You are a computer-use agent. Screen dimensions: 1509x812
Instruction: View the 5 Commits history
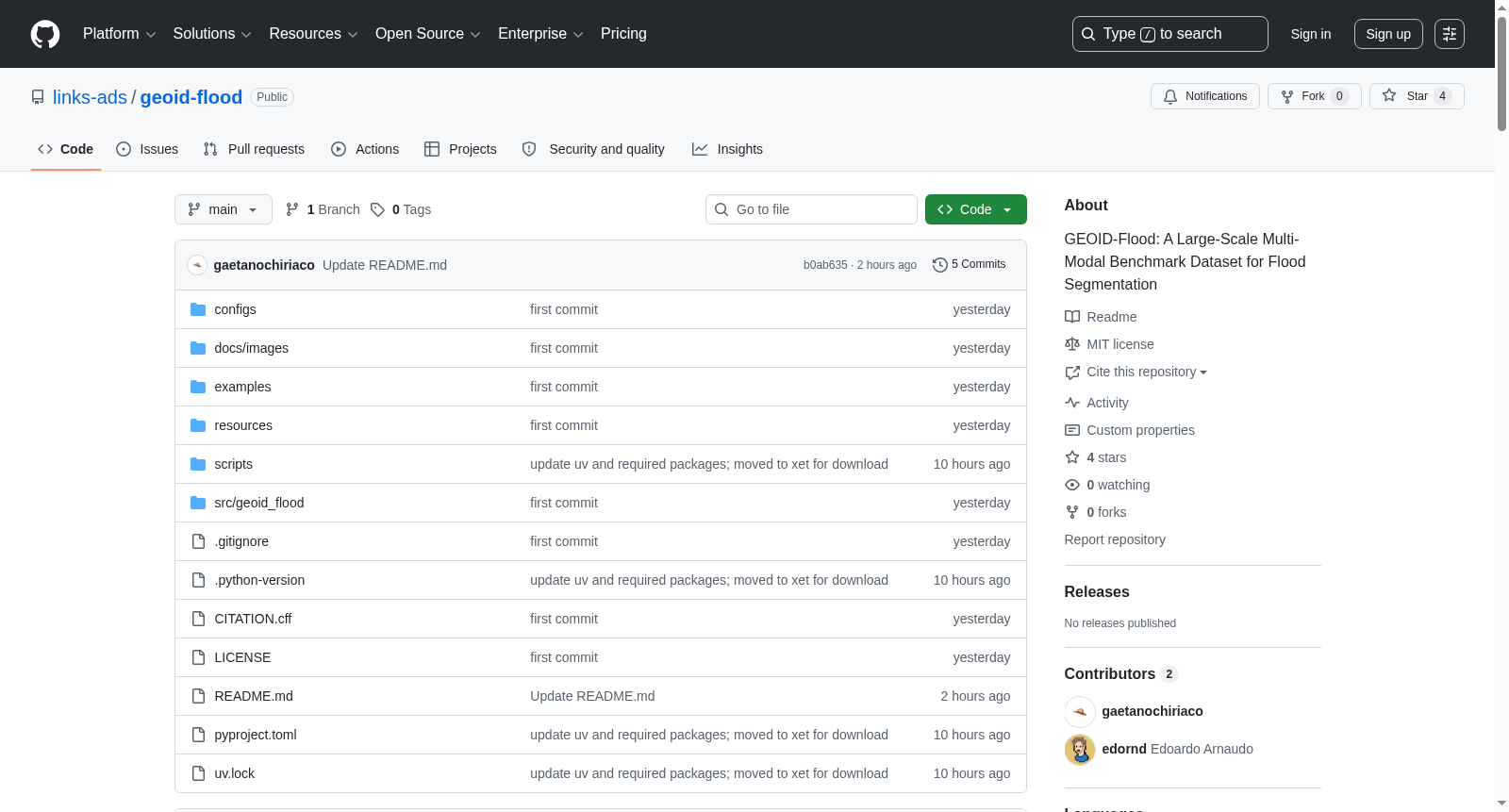[970, 265]
